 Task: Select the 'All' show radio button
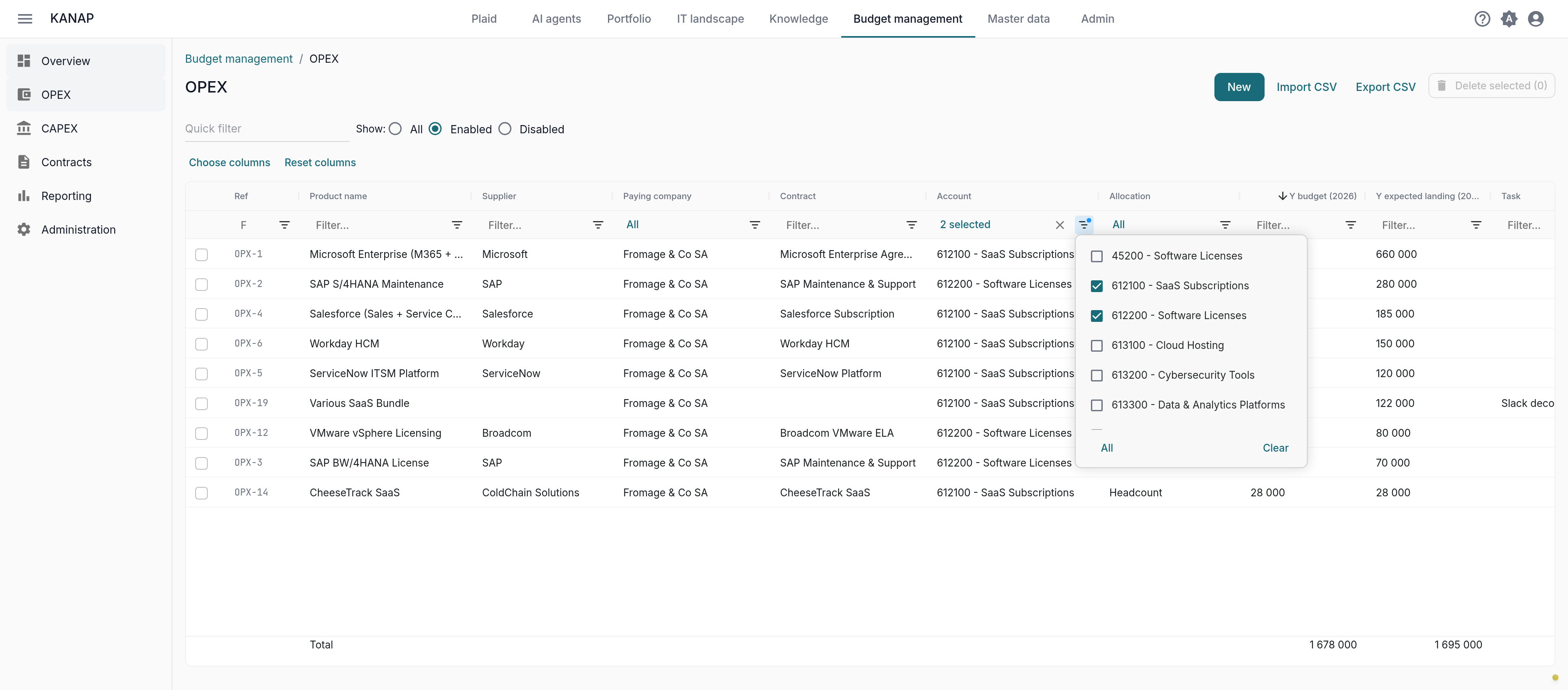pyautogui.click(x=395, y=129)
